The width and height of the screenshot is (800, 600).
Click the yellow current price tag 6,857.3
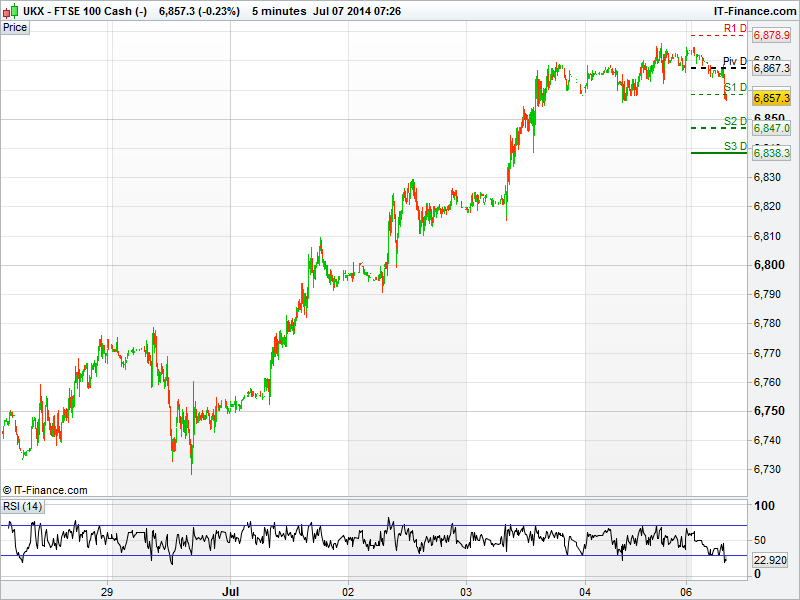[771, 98]
